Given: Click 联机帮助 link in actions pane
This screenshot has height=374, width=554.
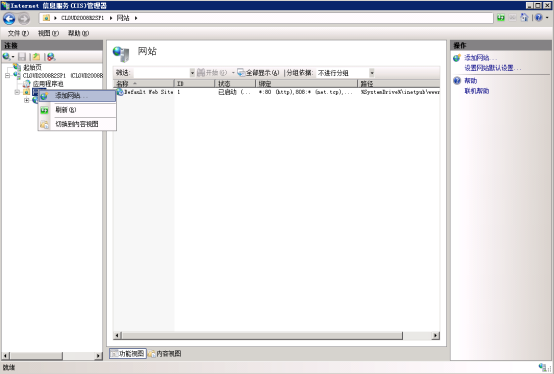Looking at the screenshot, I should 477,91.
